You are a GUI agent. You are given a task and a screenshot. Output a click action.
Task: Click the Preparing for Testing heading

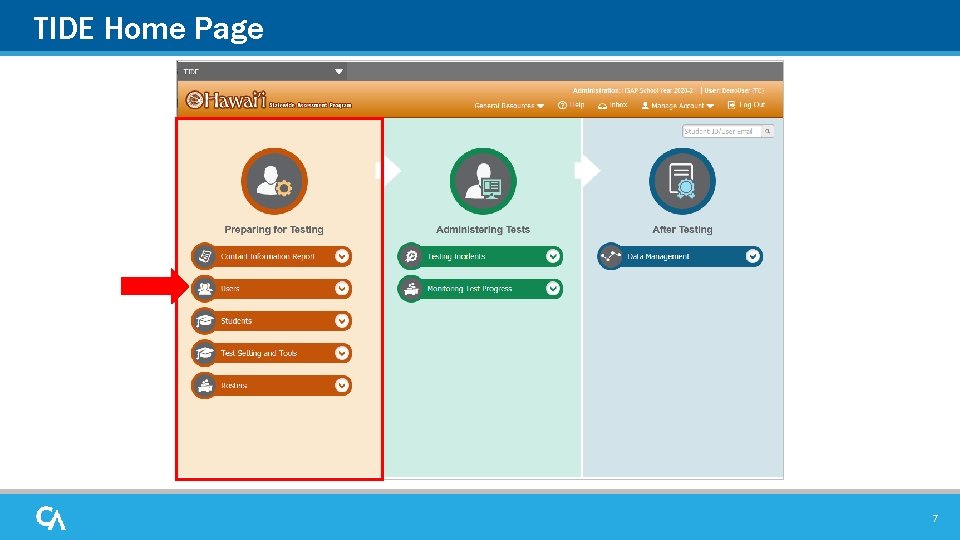tap(274, 230)
